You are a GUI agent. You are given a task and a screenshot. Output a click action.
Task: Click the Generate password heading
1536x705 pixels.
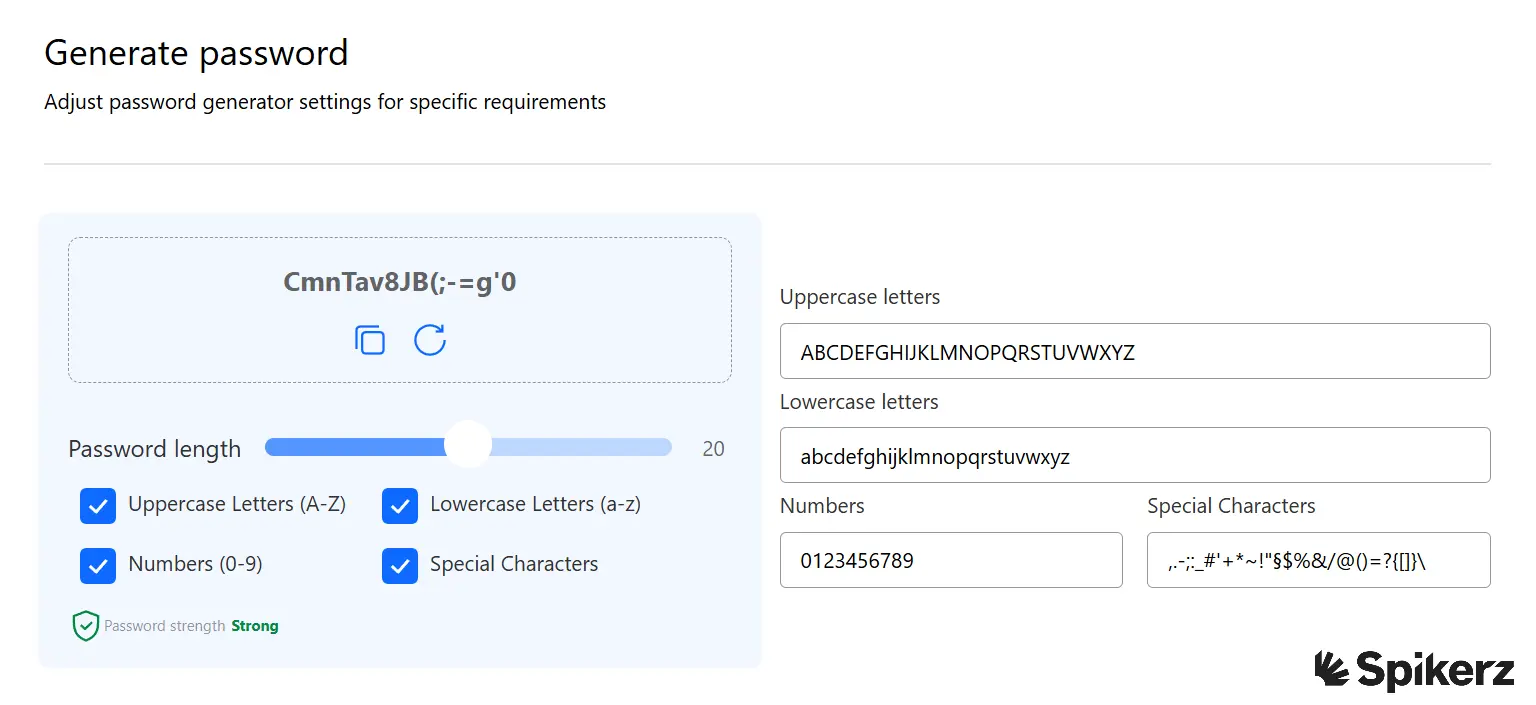click(196, 52)
